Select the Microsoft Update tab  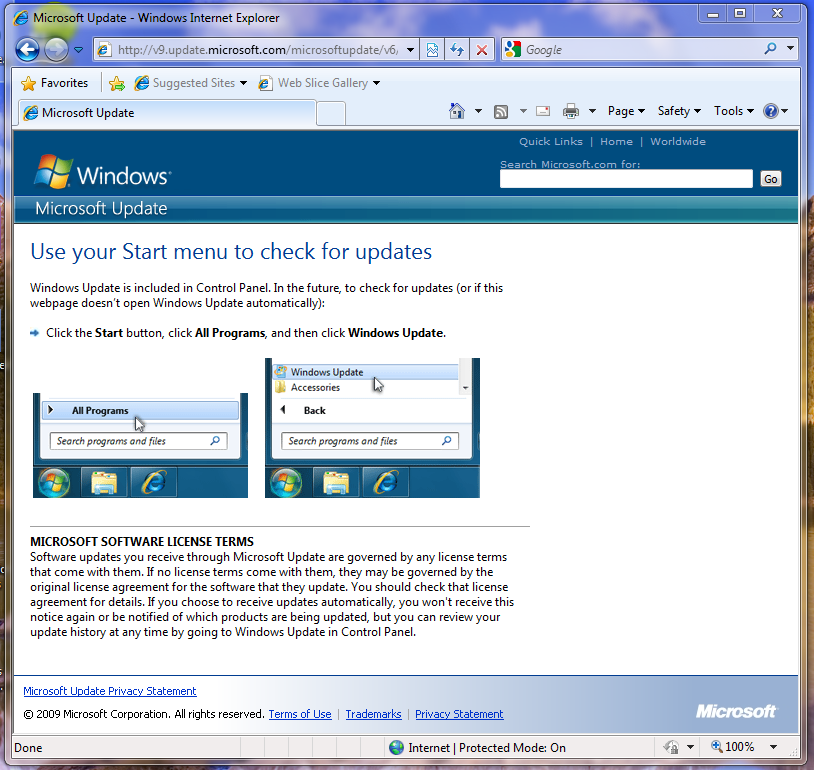[x=167, y=113]
